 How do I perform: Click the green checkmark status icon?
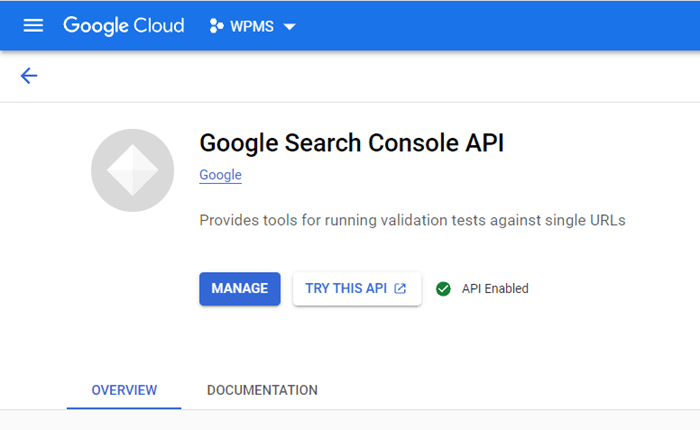[x=443, y=289]
